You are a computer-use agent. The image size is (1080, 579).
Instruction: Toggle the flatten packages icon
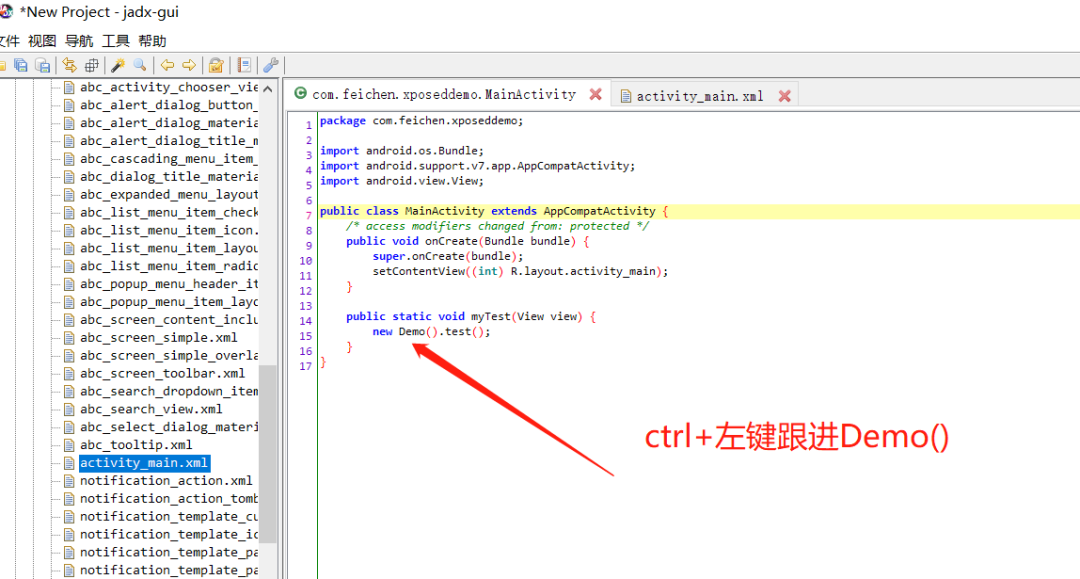coord(92,65)
